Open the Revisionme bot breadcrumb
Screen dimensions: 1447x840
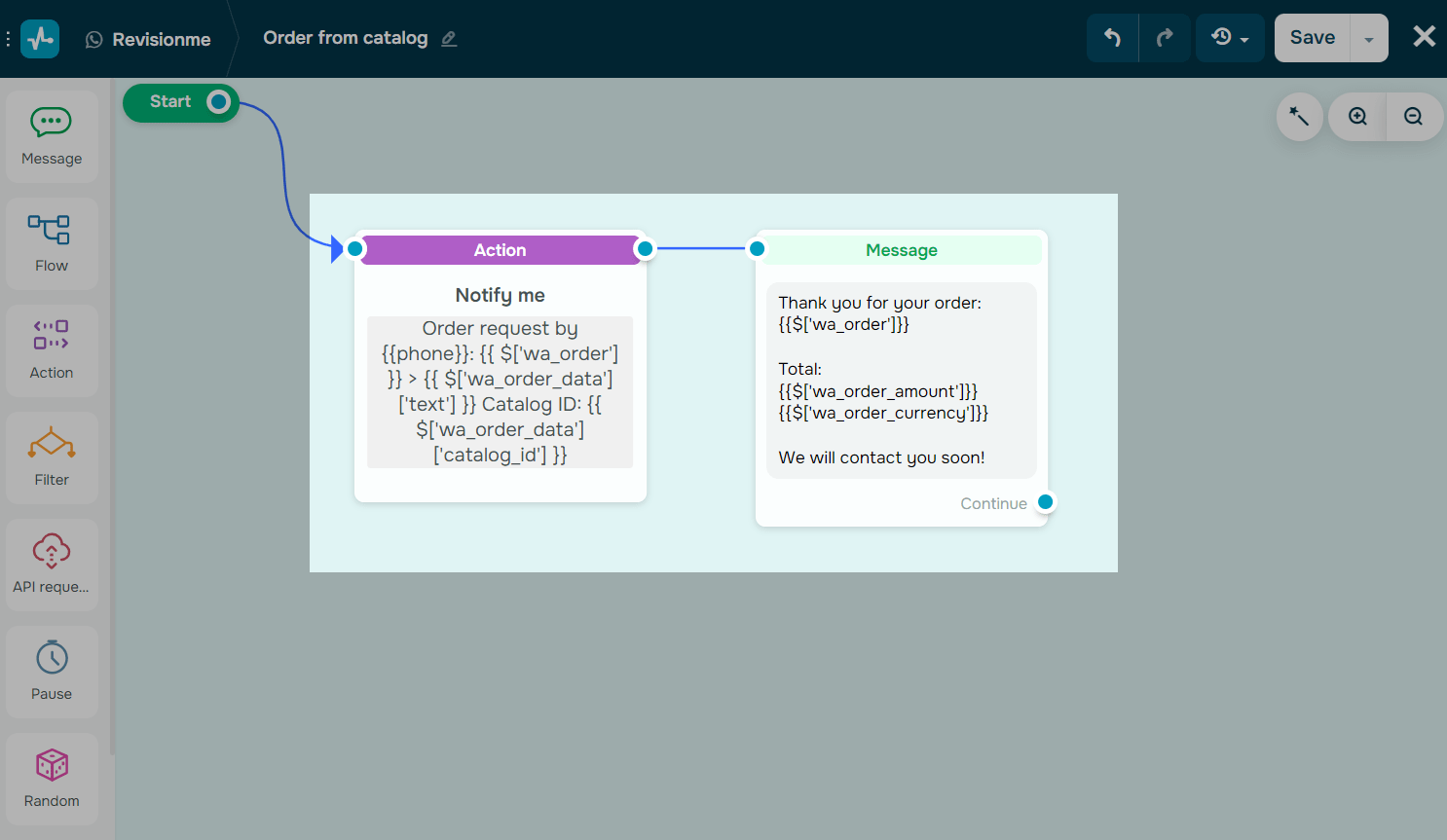[x=148, y=39]
